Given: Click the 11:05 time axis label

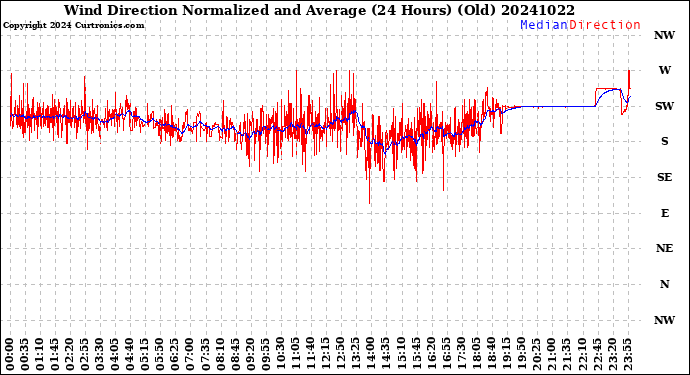Looking at the screenshot, I should point(295,354).
